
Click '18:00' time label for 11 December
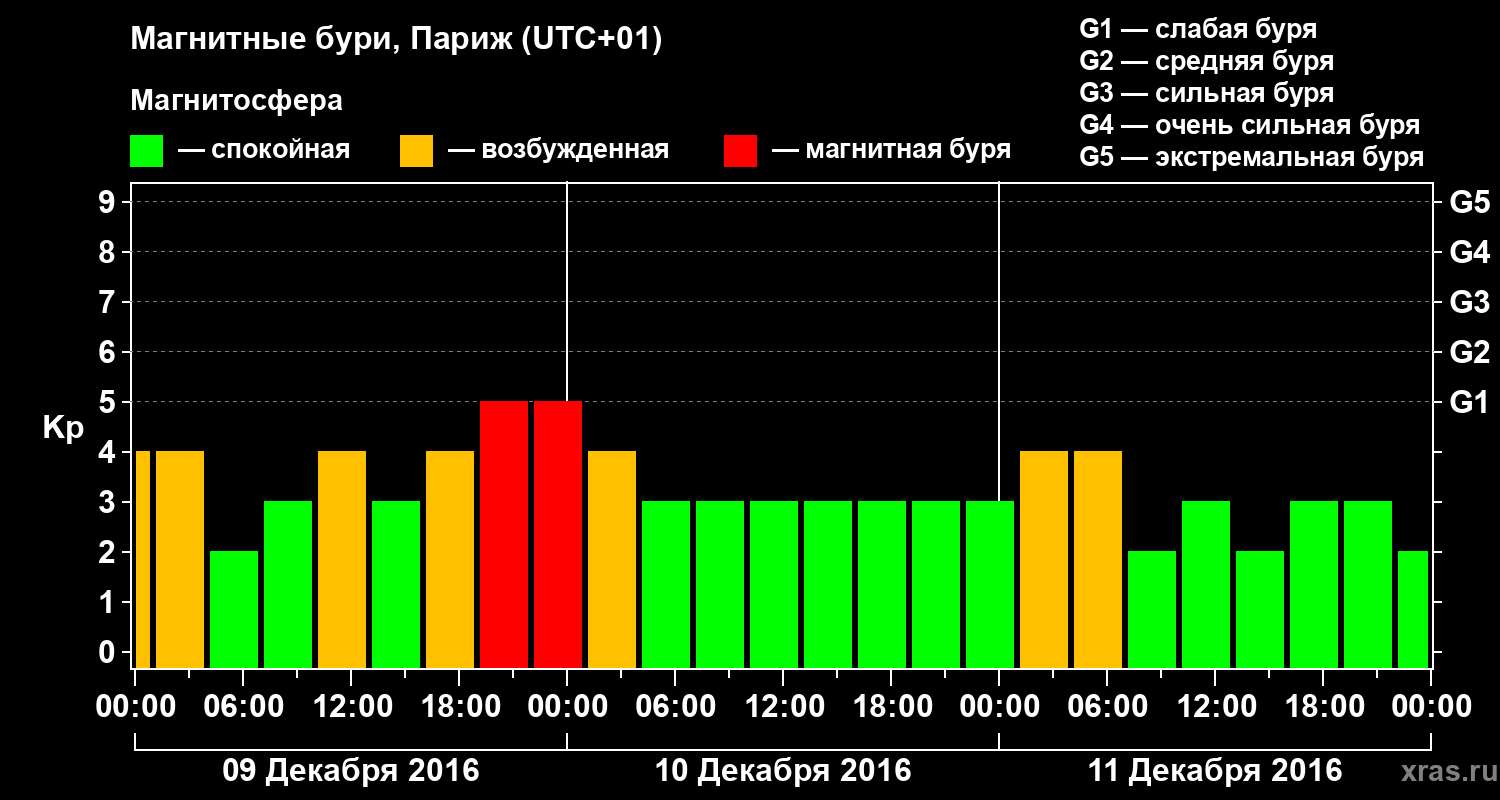1323,707
